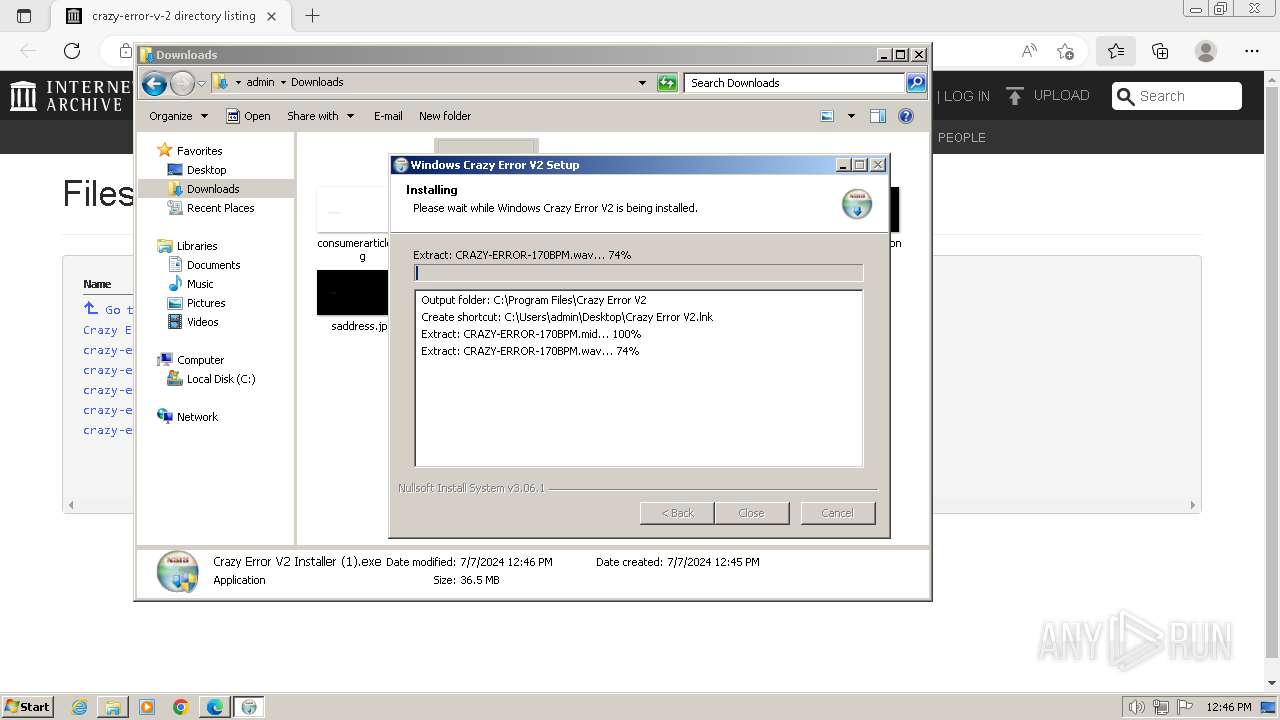This screenshot has height=720, width=1280.
Task: Click the Explorer search magnifier icon
Action: click(916, 83)
